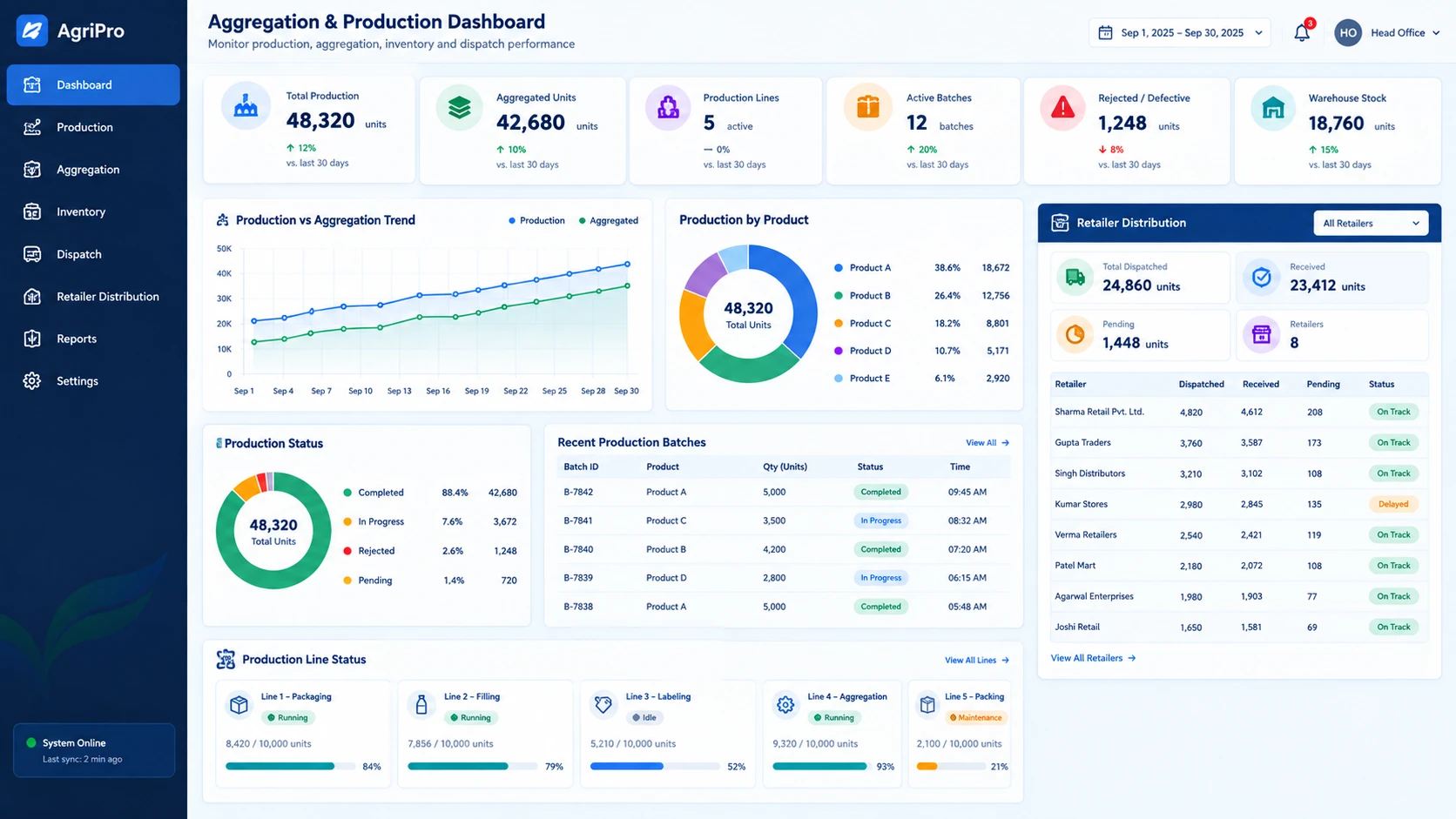
Task: Click the Line 5 – Packing orange progress bar
Action: (950, 767)
